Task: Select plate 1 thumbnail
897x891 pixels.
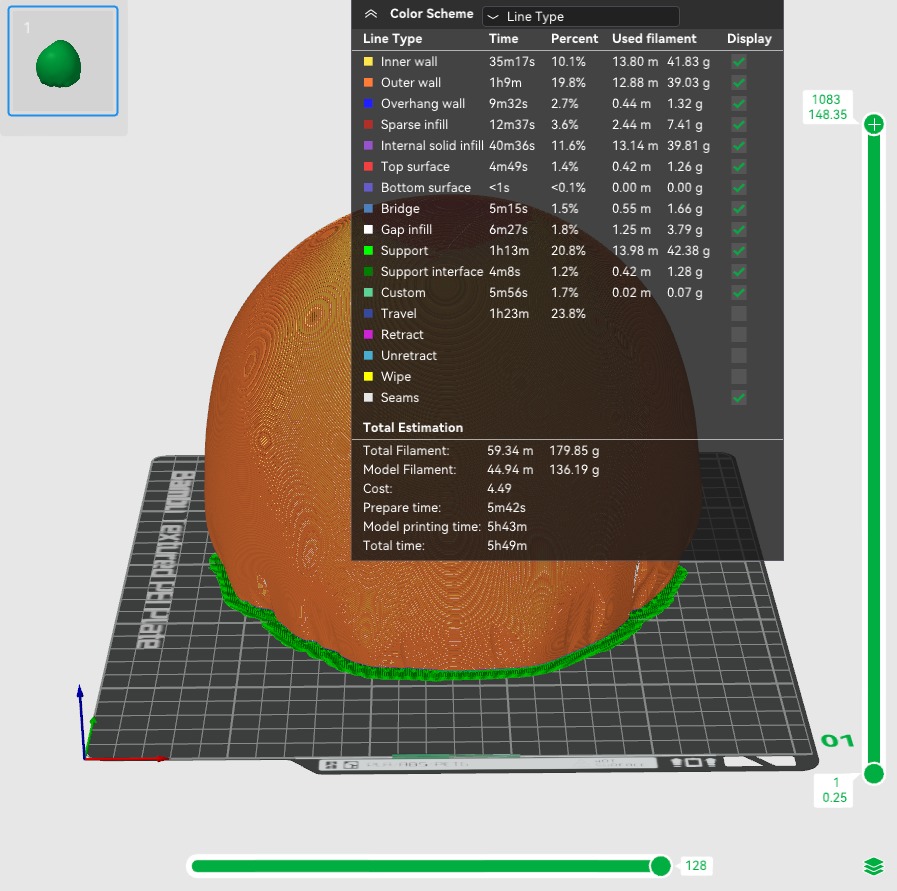Action: point(63,61)
